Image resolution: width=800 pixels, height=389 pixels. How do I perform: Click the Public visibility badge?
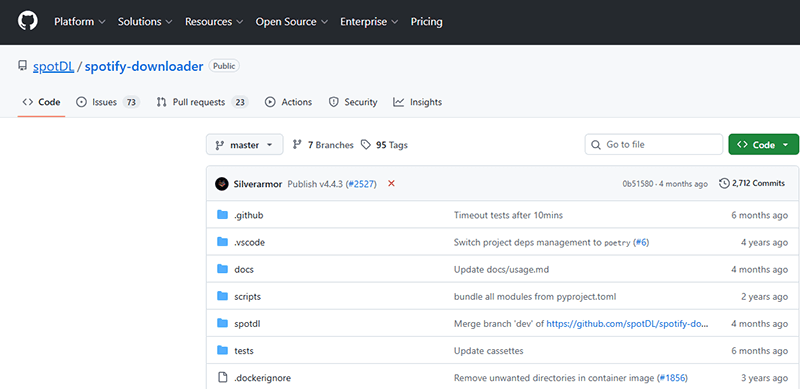[x=224, y=66]
